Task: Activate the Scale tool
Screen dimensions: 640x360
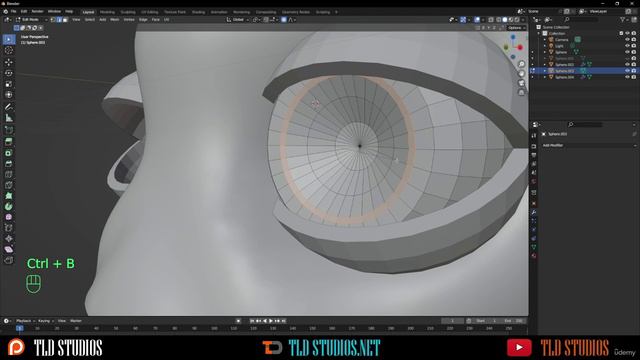Action: pos(9,84)
